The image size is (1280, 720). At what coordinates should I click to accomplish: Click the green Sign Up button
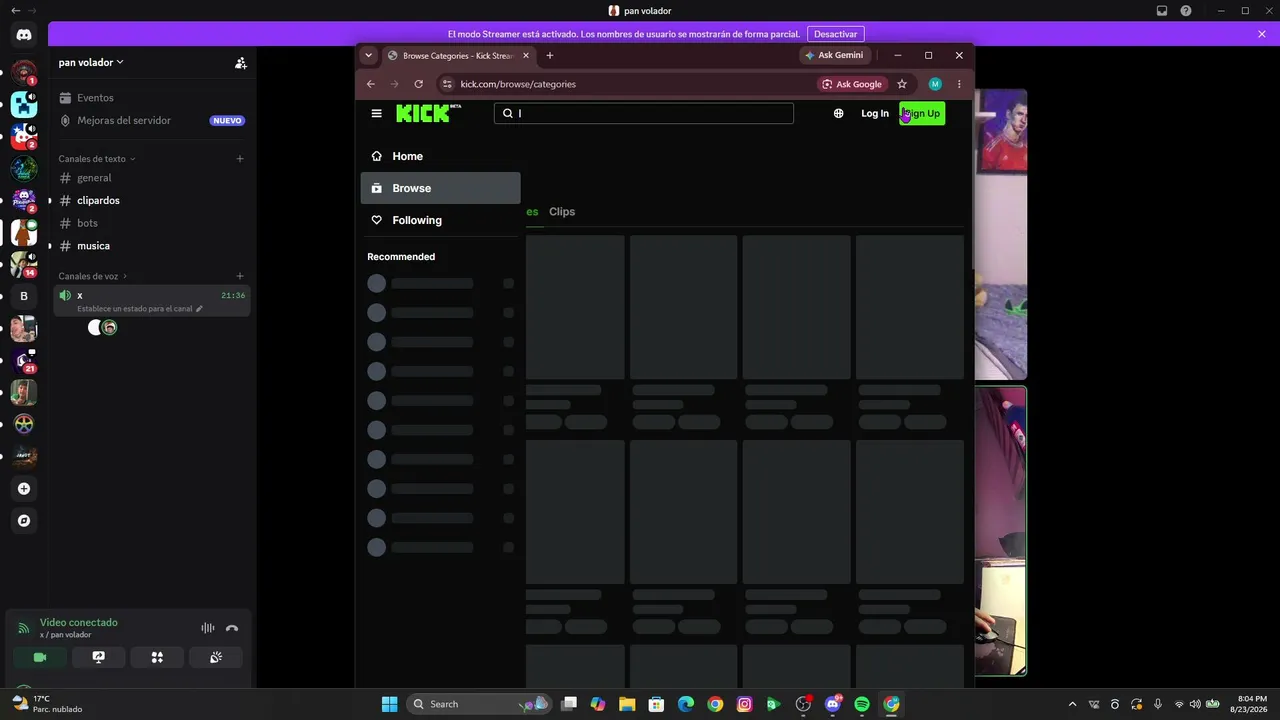pyautogui.click(x=922, y=114)
